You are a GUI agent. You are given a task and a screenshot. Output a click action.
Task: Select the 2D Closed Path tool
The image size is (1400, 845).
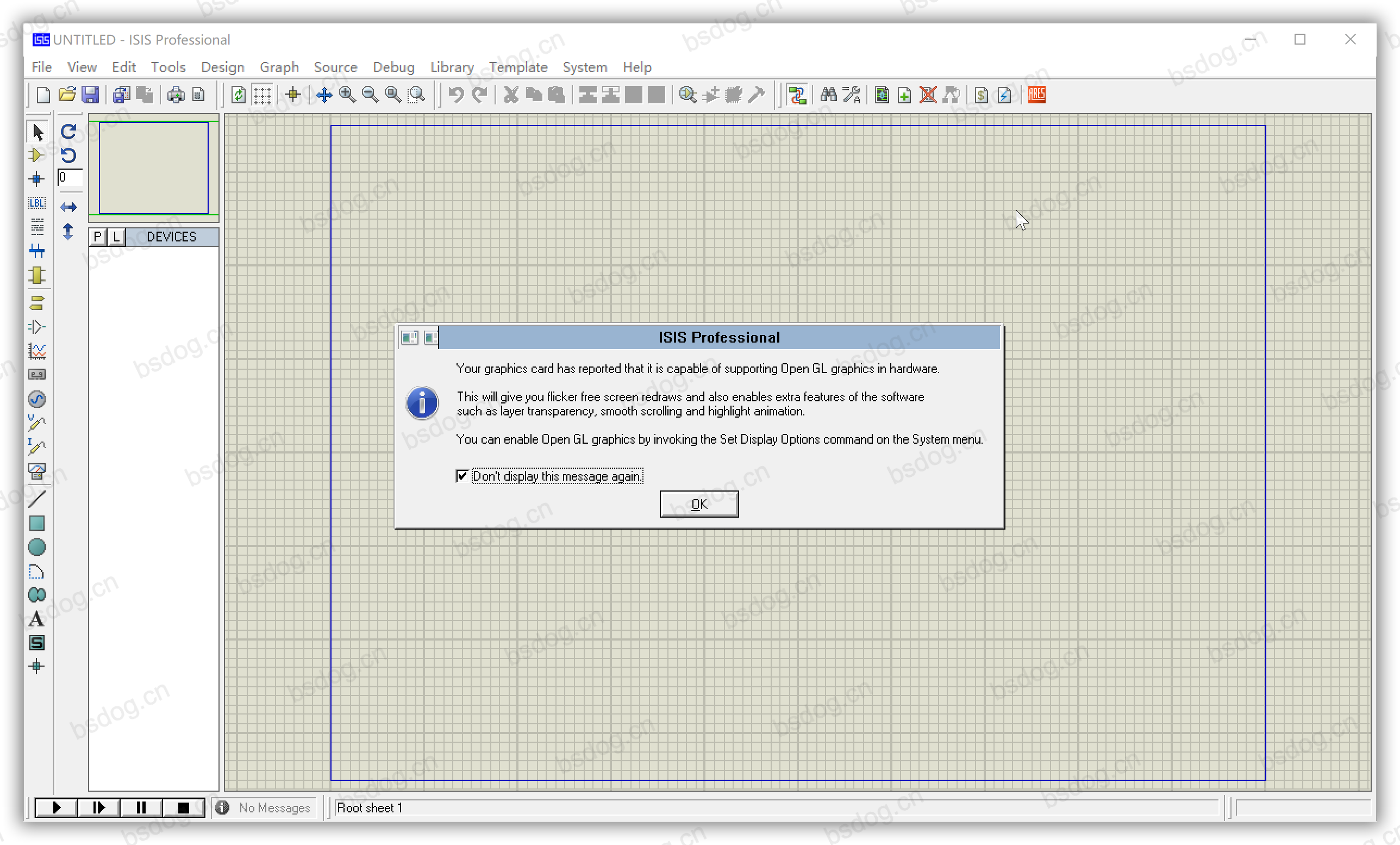(37, 595)
